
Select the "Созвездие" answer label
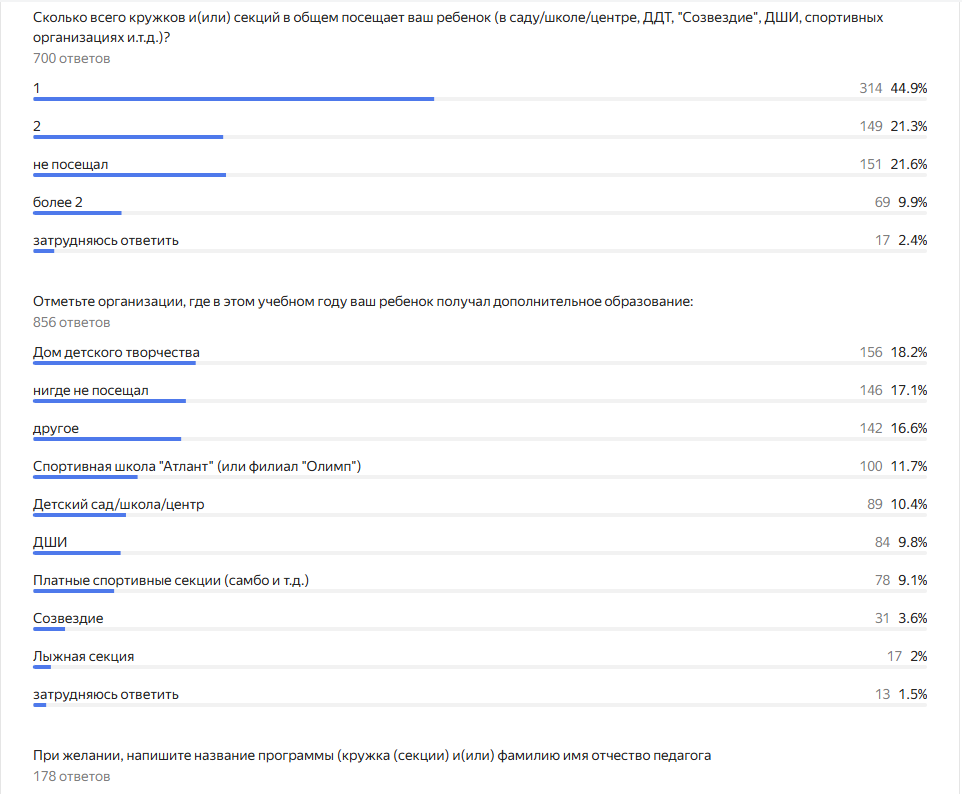tap(68, 618)
